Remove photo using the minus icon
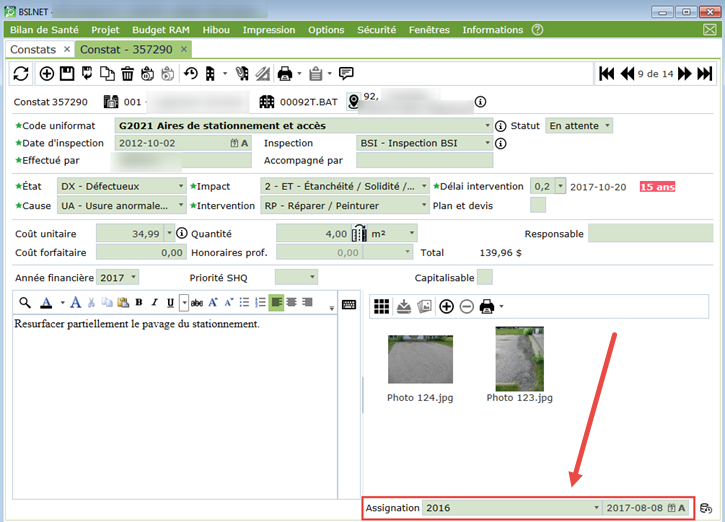Screen dimensions: 725x522 pyautogui.click(x=466, y=306)
